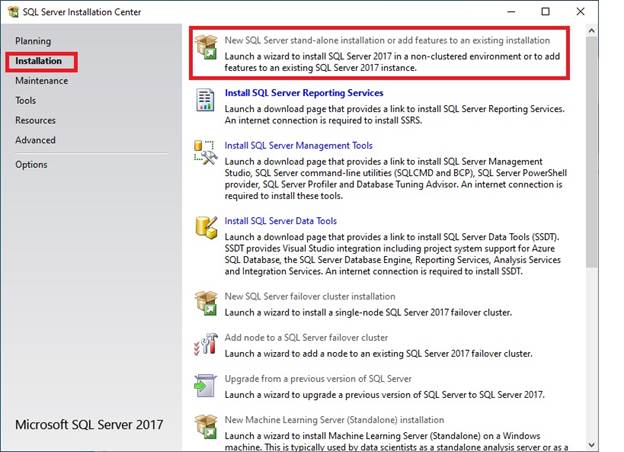Viewport: 624px width, 452px height.
Task: Click the add node to cluster icon
Action: tap(206, 345)
